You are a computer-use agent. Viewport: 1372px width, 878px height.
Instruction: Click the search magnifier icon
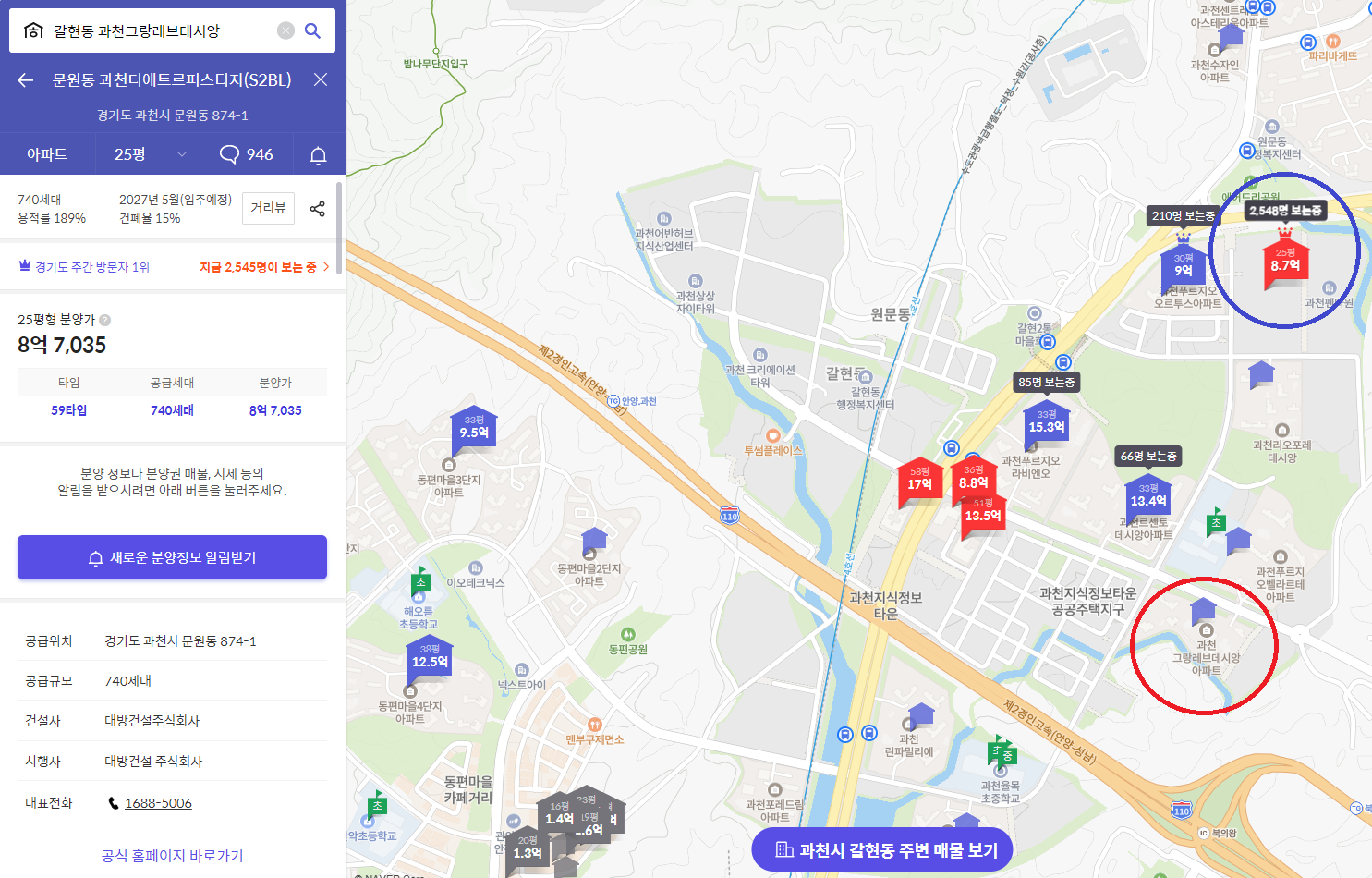click(313, 30)
